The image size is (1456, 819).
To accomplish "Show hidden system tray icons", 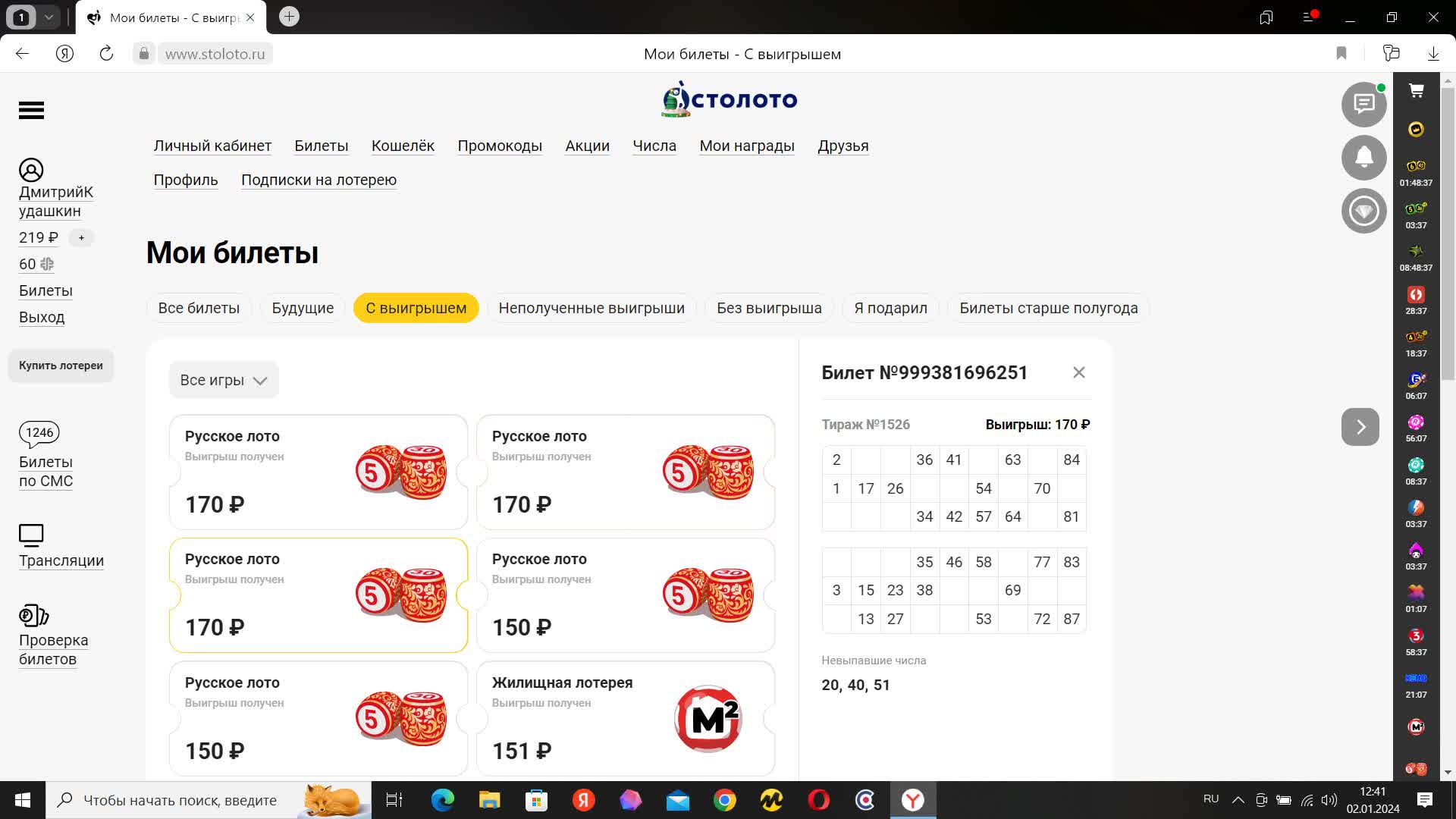I will (1238, 799).
